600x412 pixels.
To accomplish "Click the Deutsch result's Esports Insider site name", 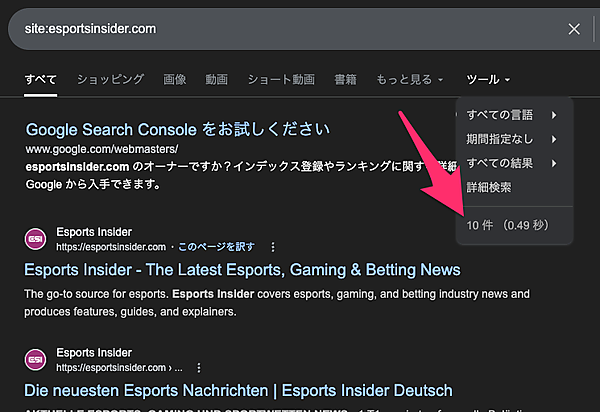I will point(94,353).
